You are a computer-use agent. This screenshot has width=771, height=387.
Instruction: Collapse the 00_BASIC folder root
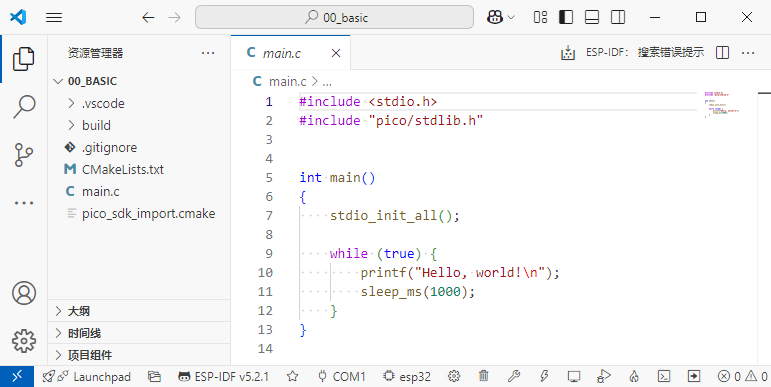139,82
